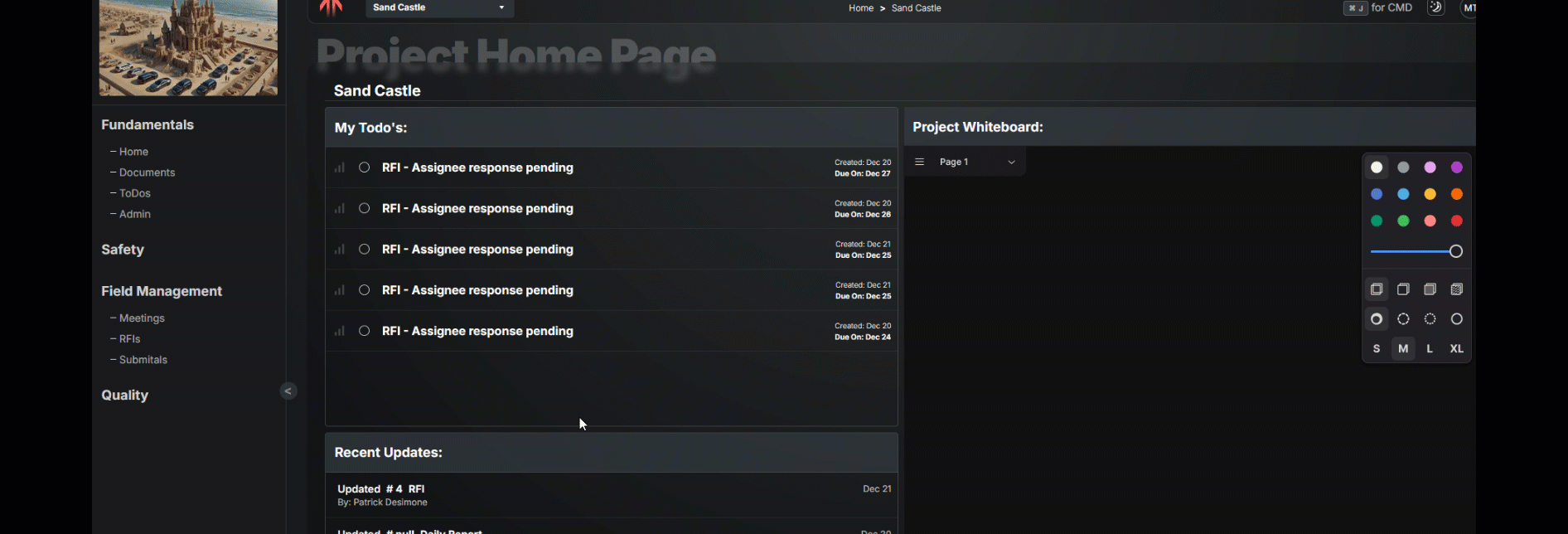The image size is (1568, 534).
Task: Open the Sand Castle project dropdown
Action: 439,8
